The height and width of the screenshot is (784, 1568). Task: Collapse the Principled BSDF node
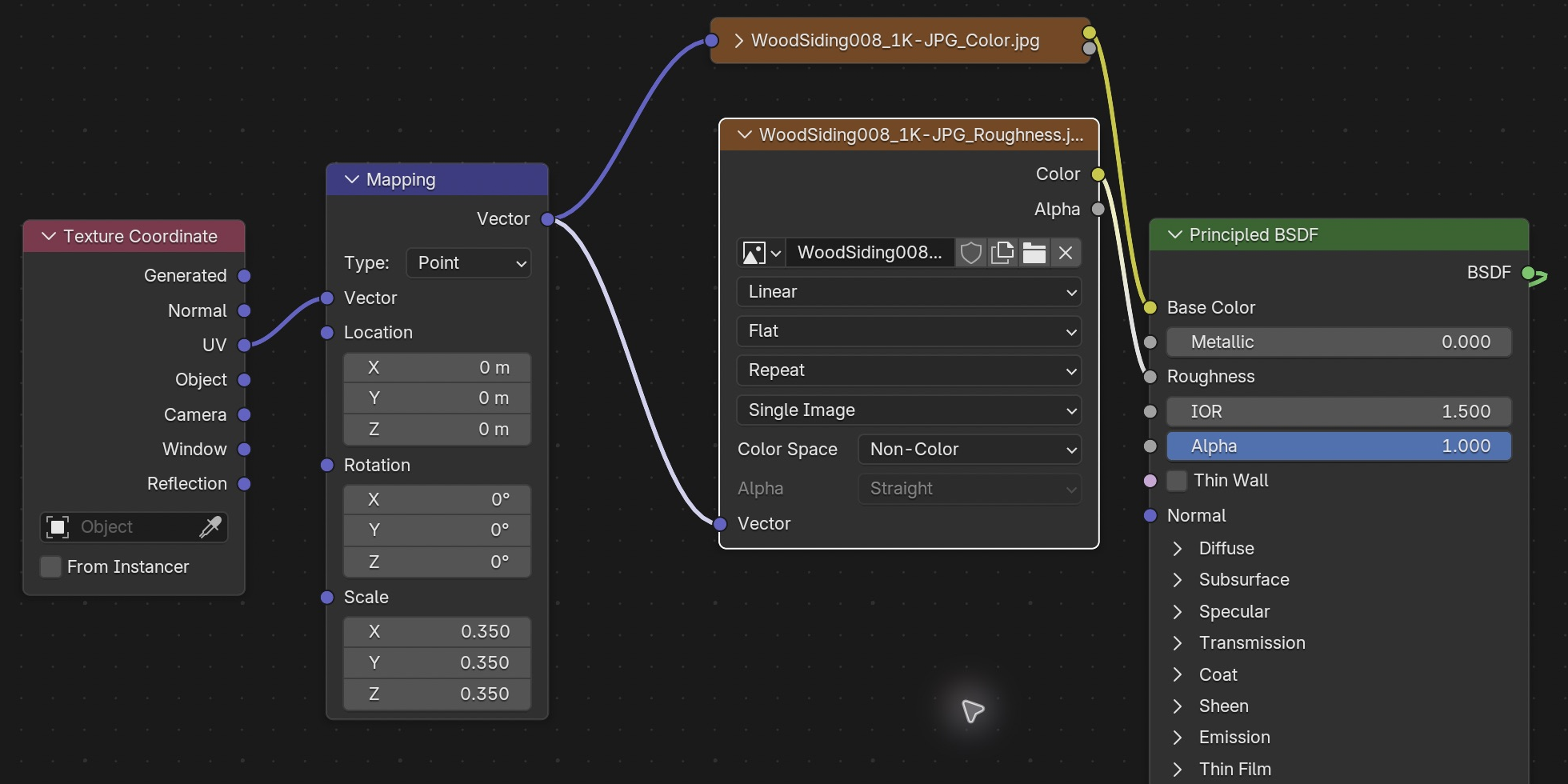point(1175,235)
